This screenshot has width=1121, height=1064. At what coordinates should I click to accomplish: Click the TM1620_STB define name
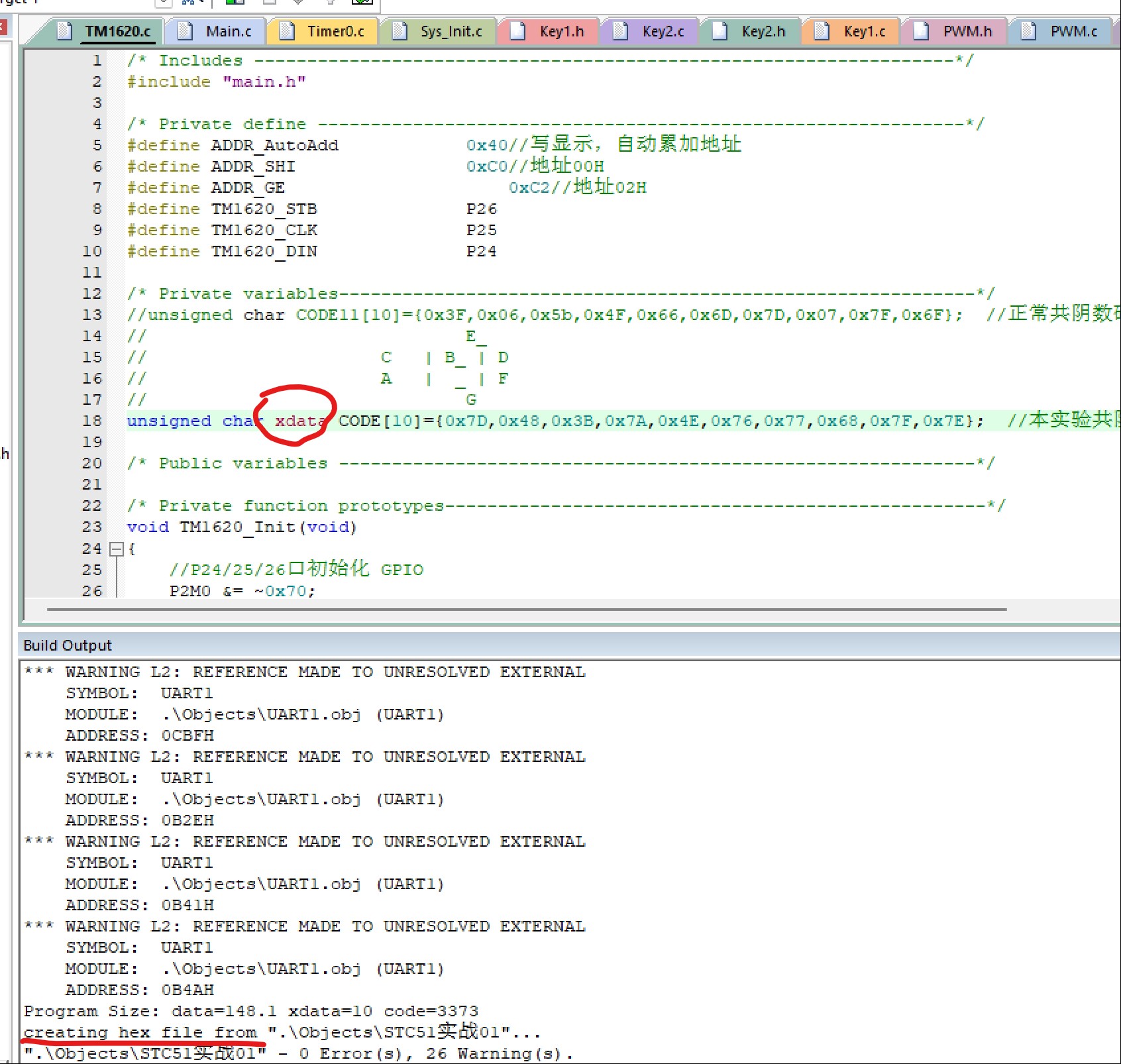tap(264, 209)
